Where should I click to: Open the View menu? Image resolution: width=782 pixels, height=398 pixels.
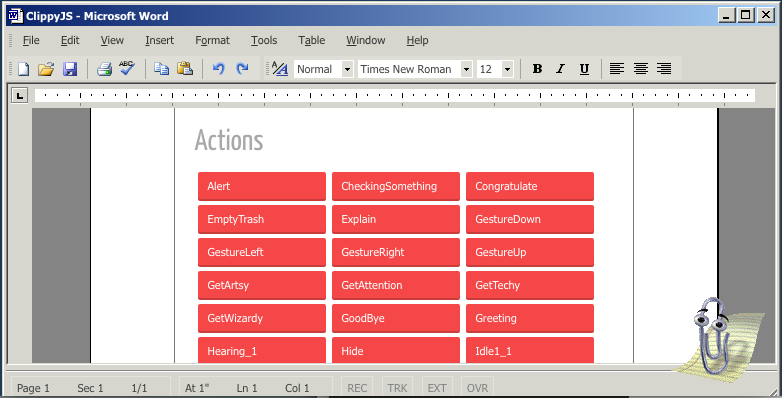click(x=112, y=40)
